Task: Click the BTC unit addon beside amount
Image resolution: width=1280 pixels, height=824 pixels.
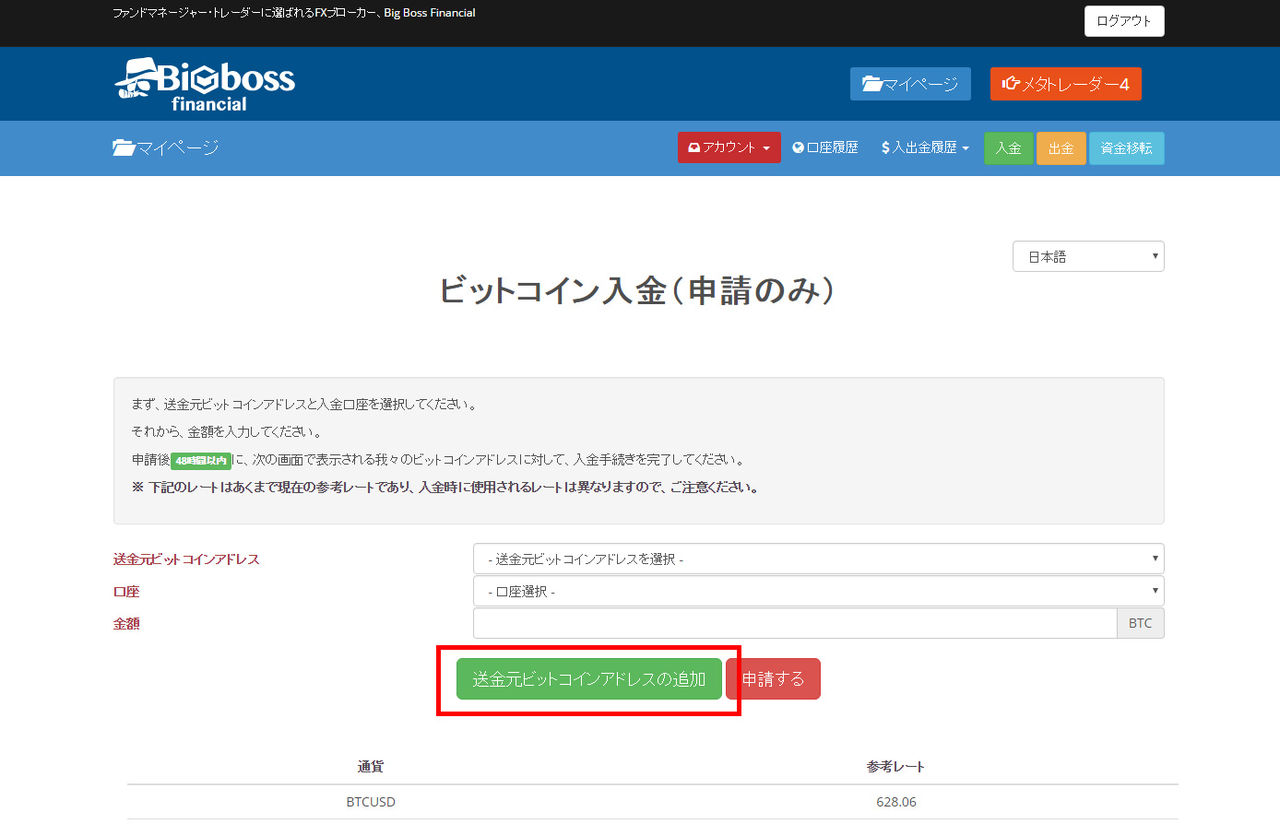Action: pos(1140,623)
